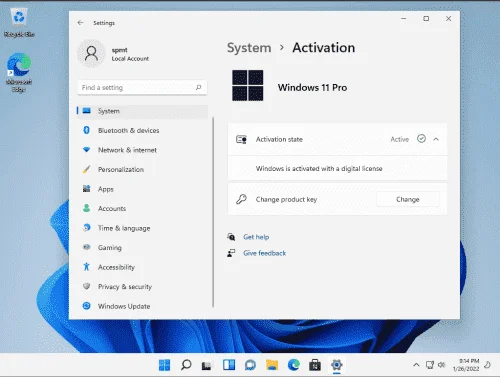Select the Recycle Bin desktop icon
This screenshot has width=500, height=377.
click(x=19, y=23)
